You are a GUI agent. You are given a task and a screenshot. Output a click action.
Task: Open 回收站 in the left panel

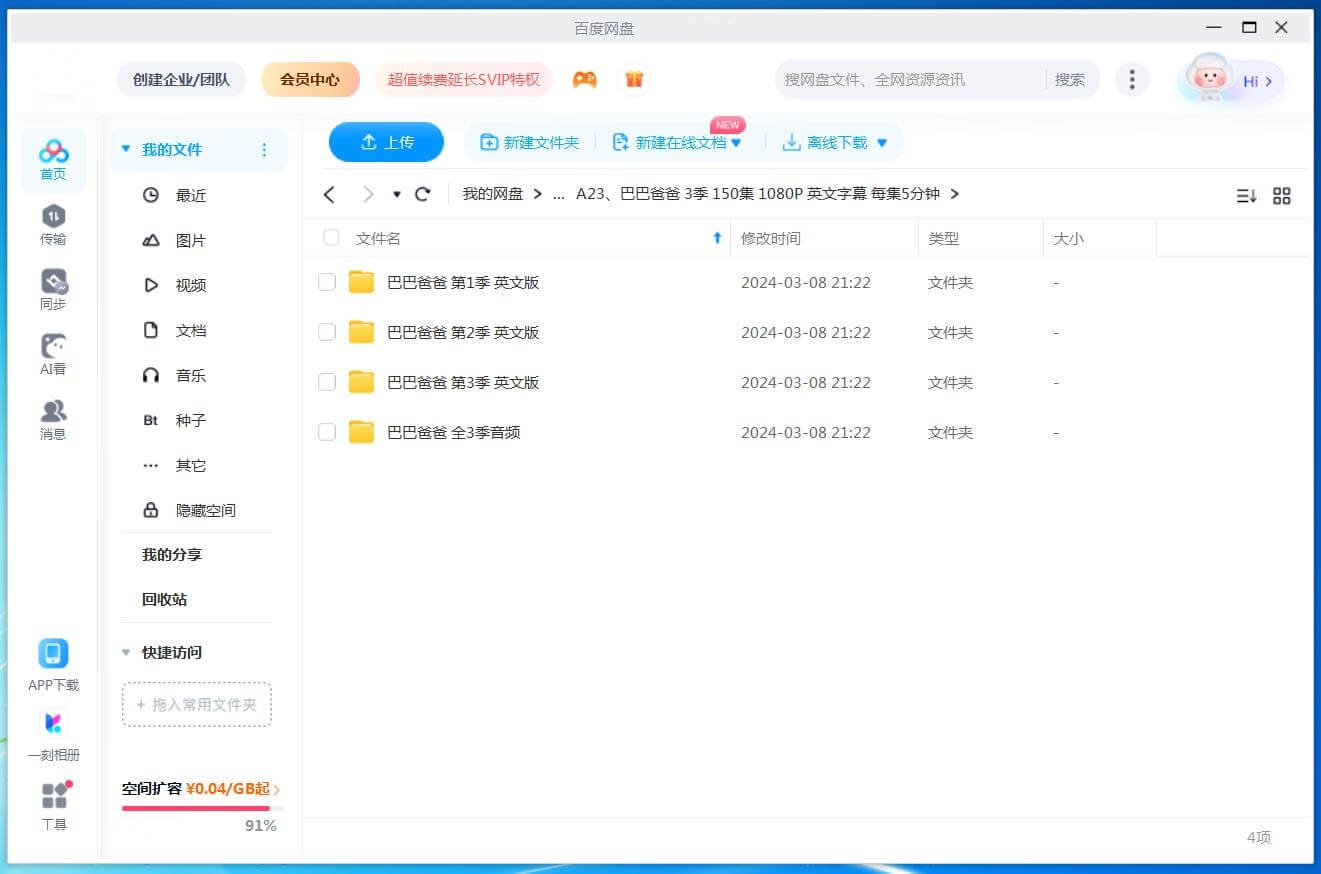click(x=164, y=599)
